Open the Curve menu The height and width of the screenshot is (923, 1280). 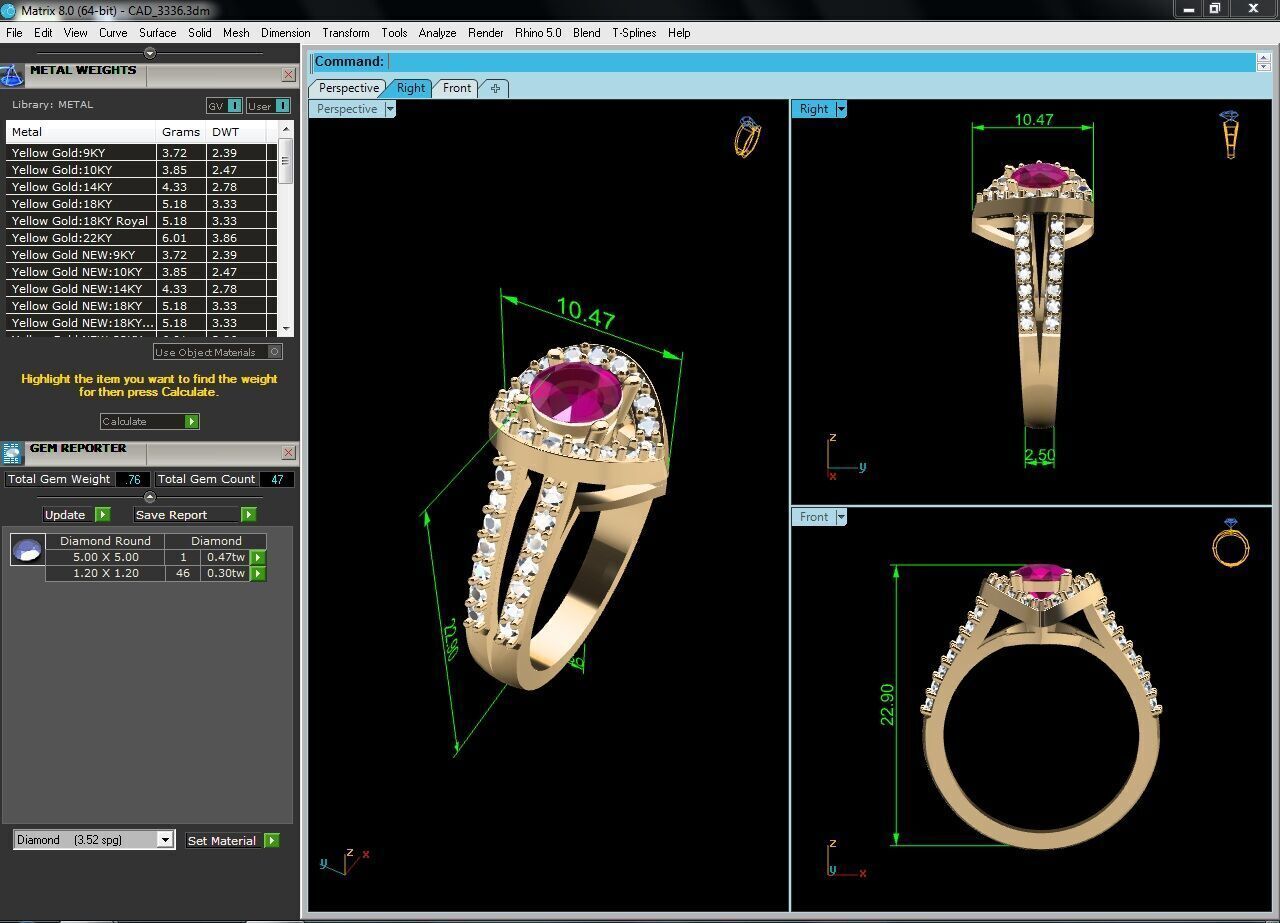click(x=113, y=33)
